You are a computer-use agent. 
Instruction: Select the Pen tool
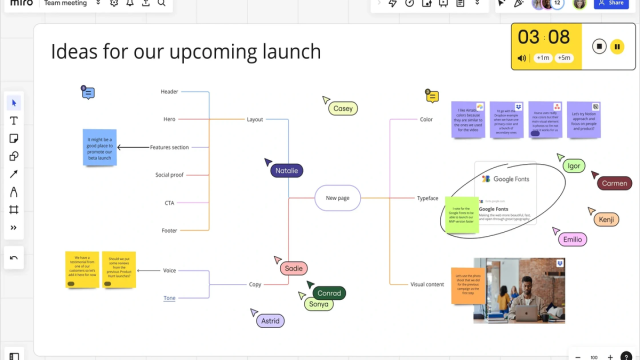(14, 192)
